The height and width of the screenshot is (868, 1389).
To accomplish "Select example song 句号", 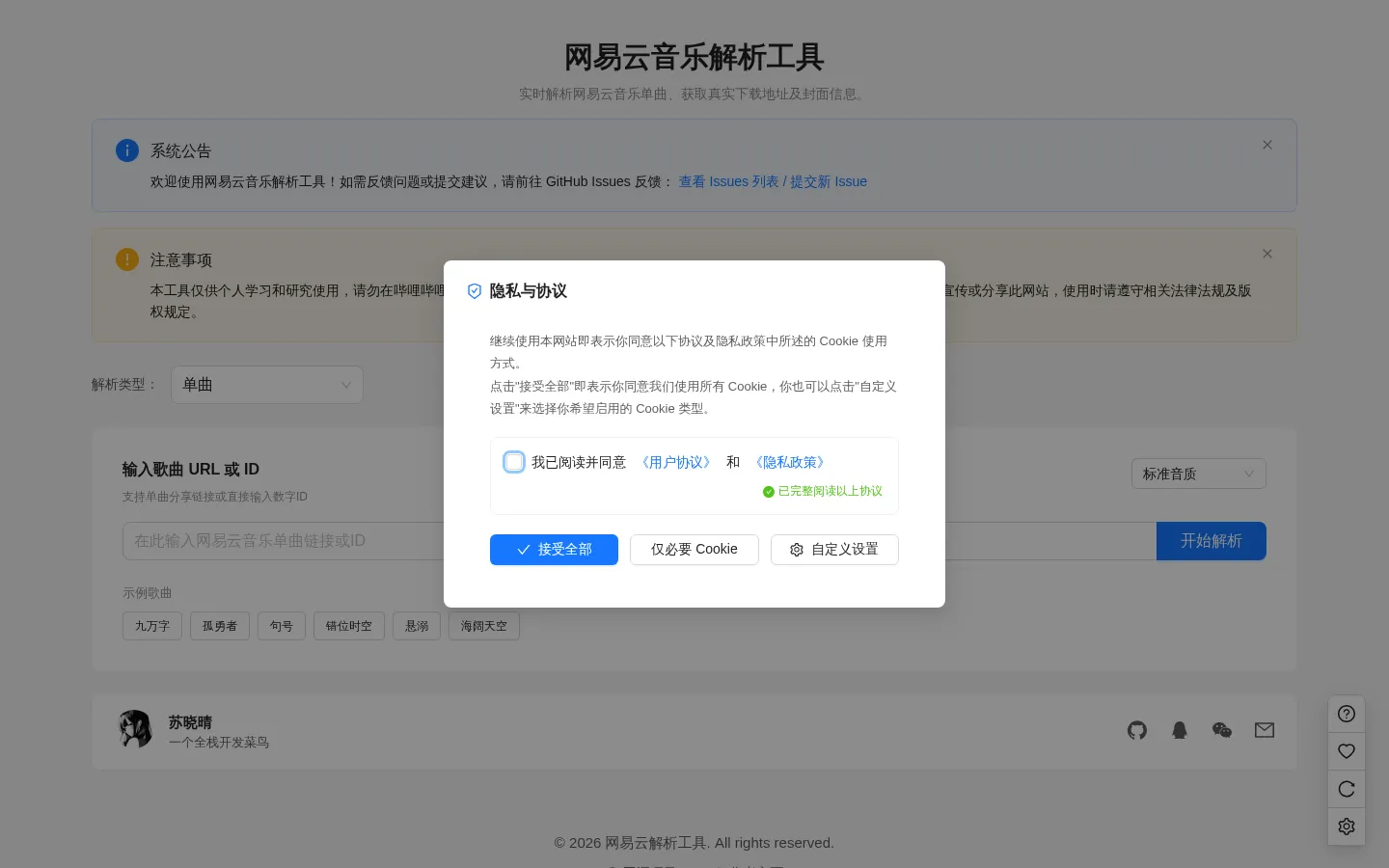I will point(282,626).
